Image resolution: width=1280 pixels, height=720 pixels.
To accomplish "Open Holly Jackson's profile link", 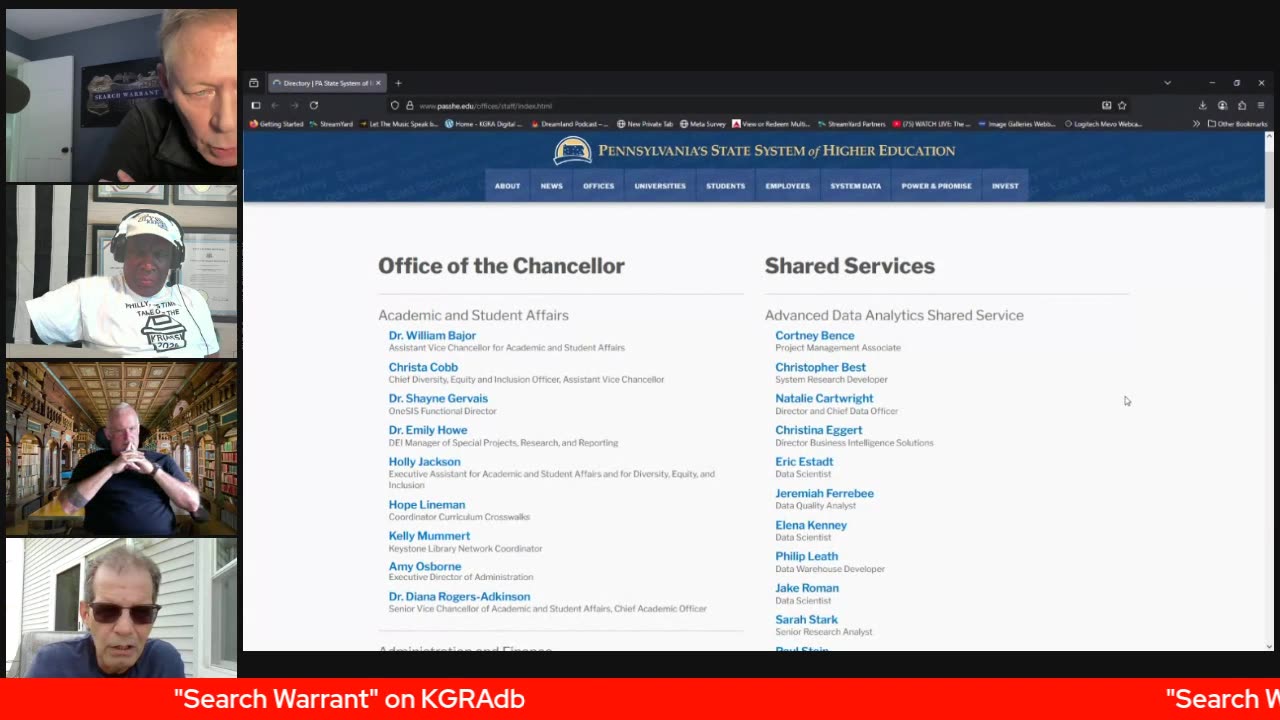I will pos(425,462).
